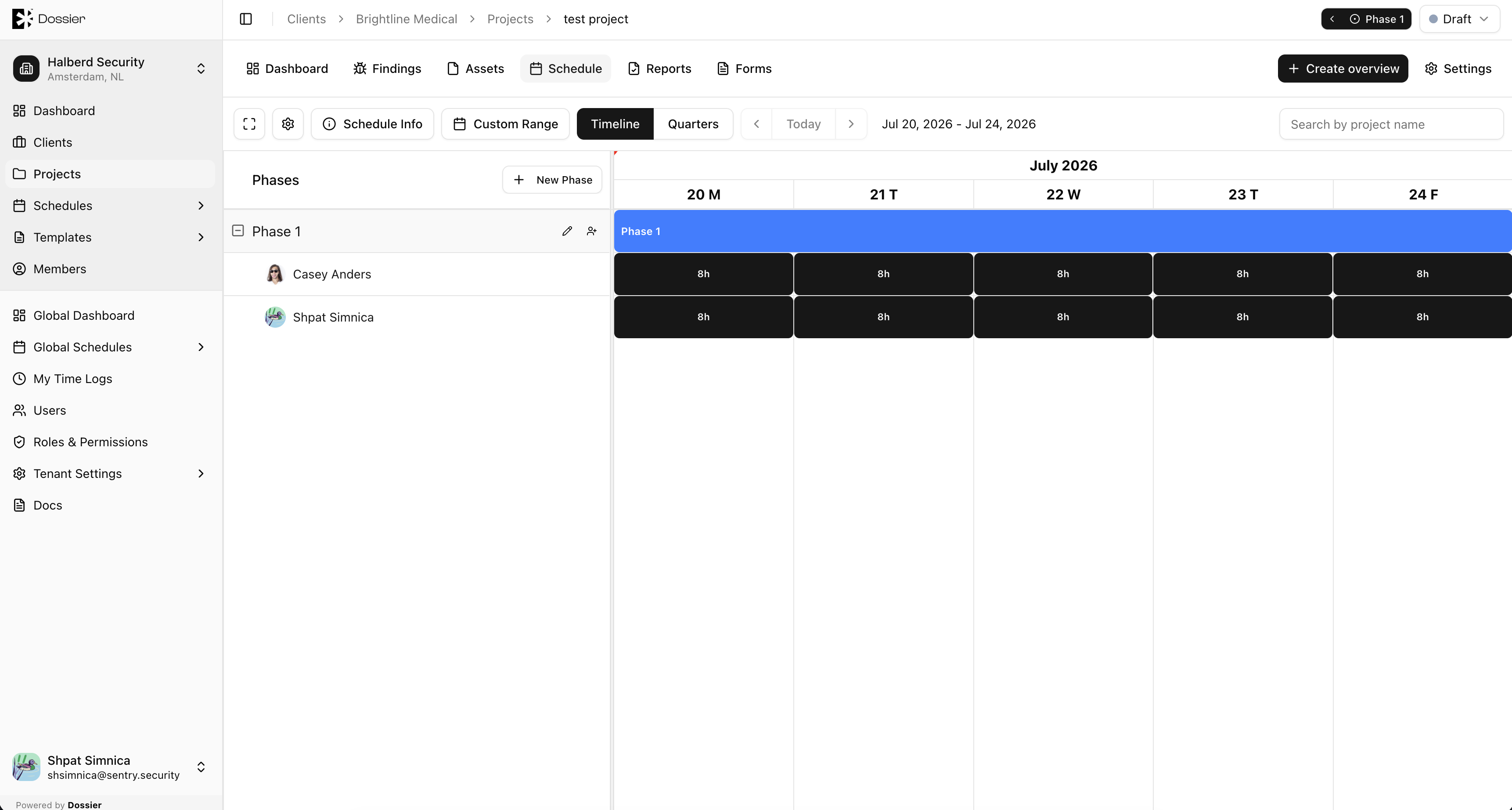Switch to Timeline view
The image size is (1512, 810).
[615, 124]
